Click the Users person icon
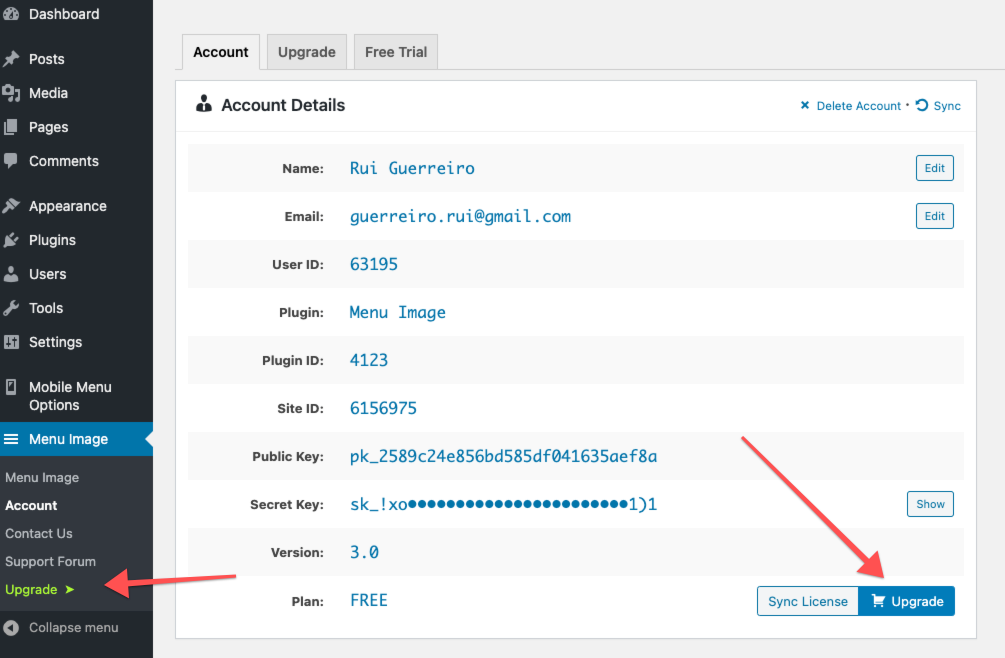Screen dimensions: 1005x658 pos(11,274)
